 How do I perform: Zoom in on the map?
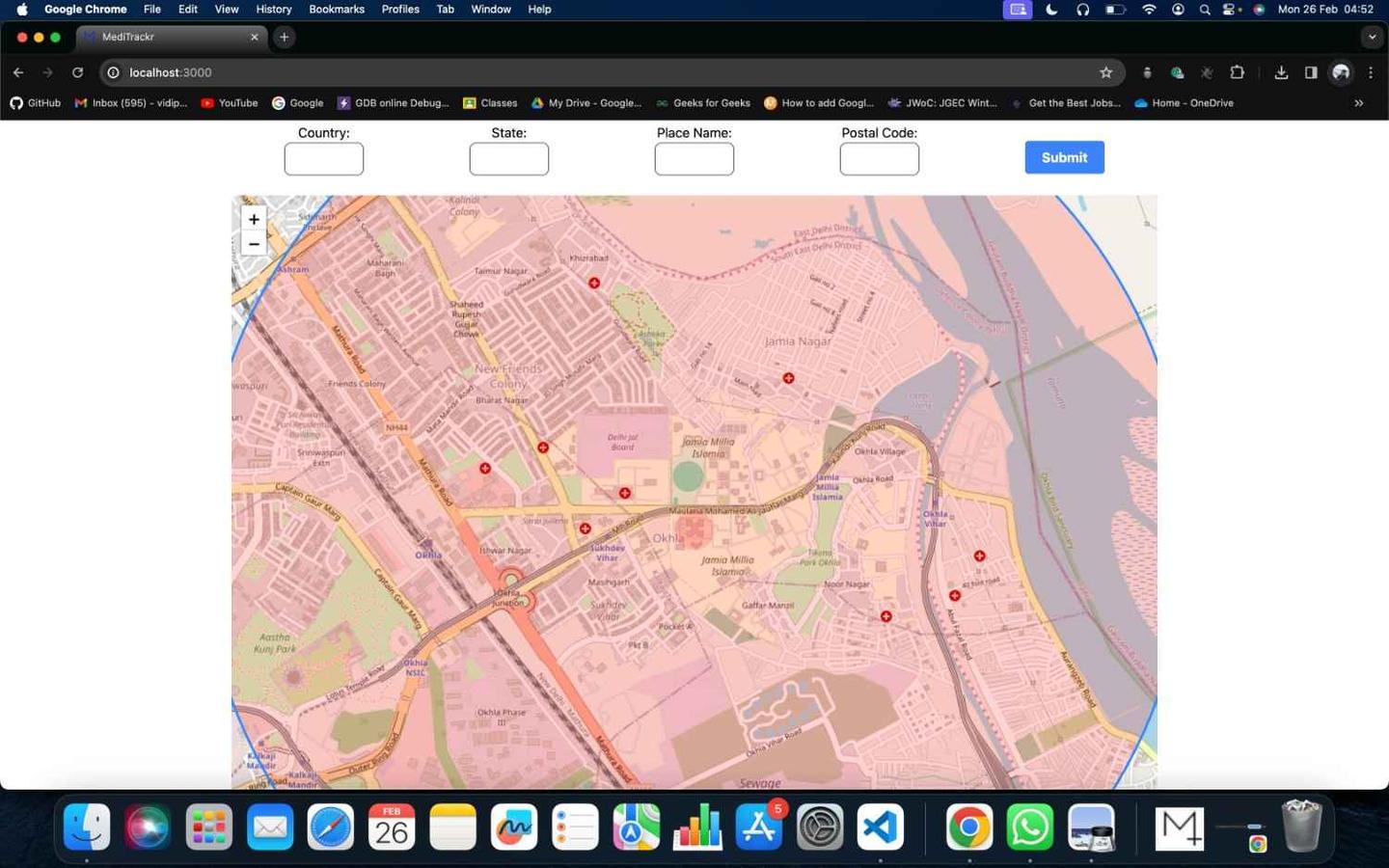pyautogui.click(x=254, y=219)
